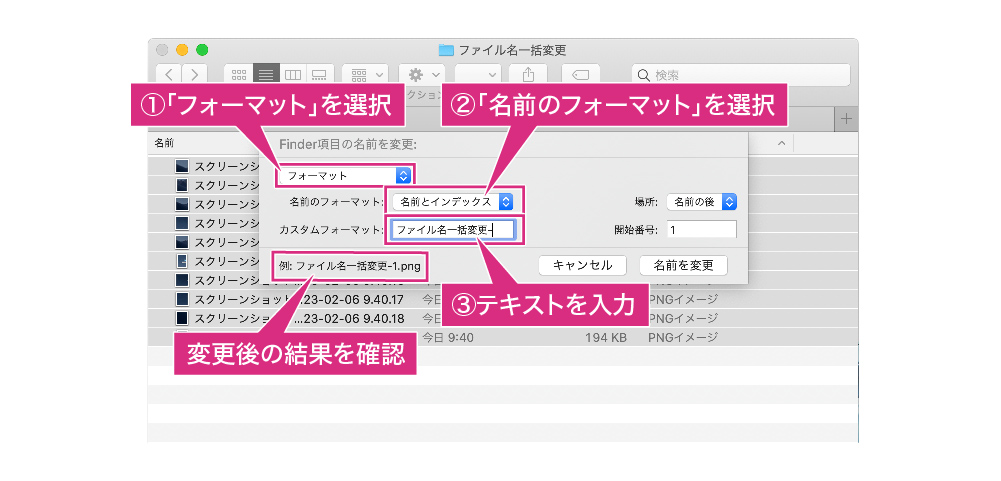Switch Finder to list view

(266, 75)
